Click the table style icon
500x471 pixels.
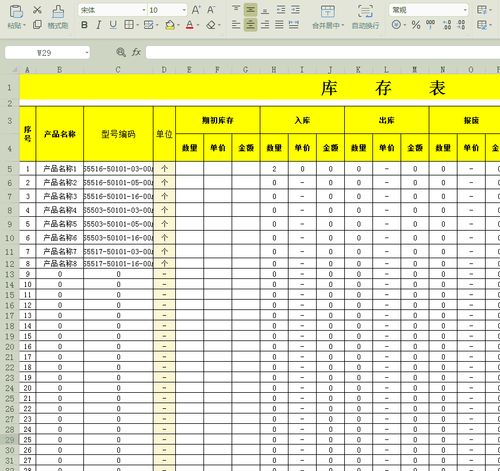pyautogui.click(x=482, y=25)
